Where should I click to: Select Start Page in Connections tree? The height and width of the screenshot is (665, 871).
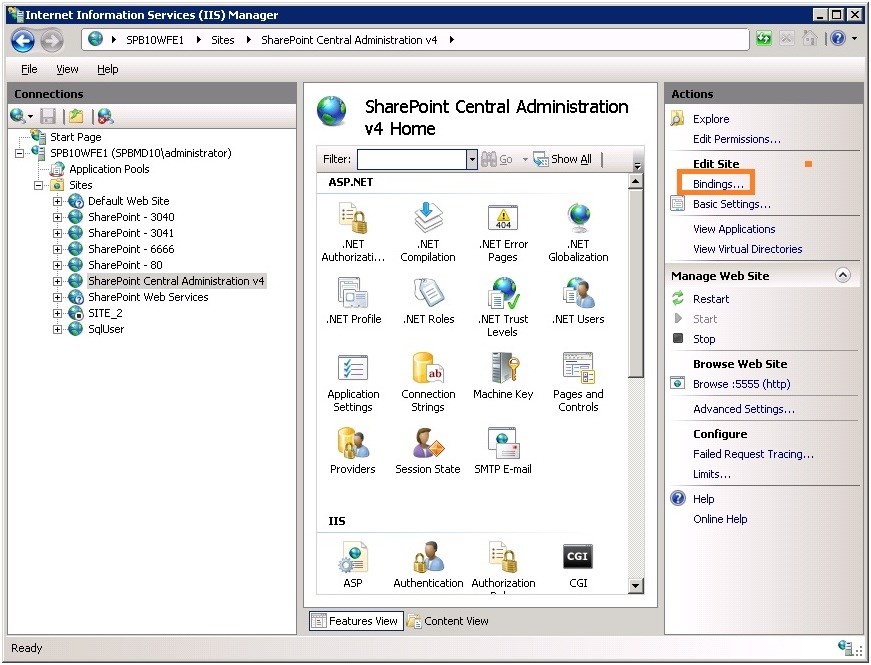76,137
